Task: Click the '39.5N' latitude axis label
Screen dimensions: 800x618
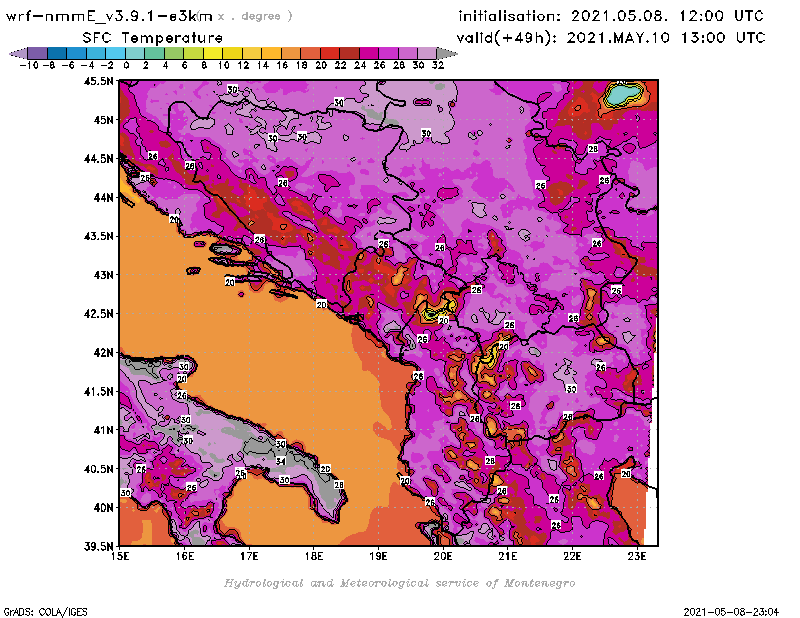Action: click(x=96, y=546)
